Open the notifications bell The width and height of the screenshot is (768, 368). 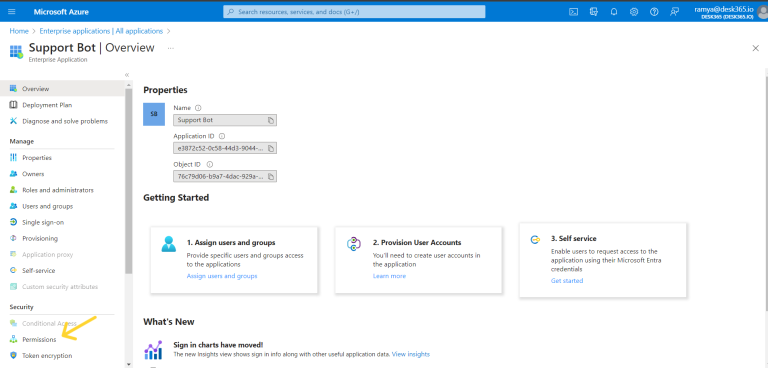614,12
